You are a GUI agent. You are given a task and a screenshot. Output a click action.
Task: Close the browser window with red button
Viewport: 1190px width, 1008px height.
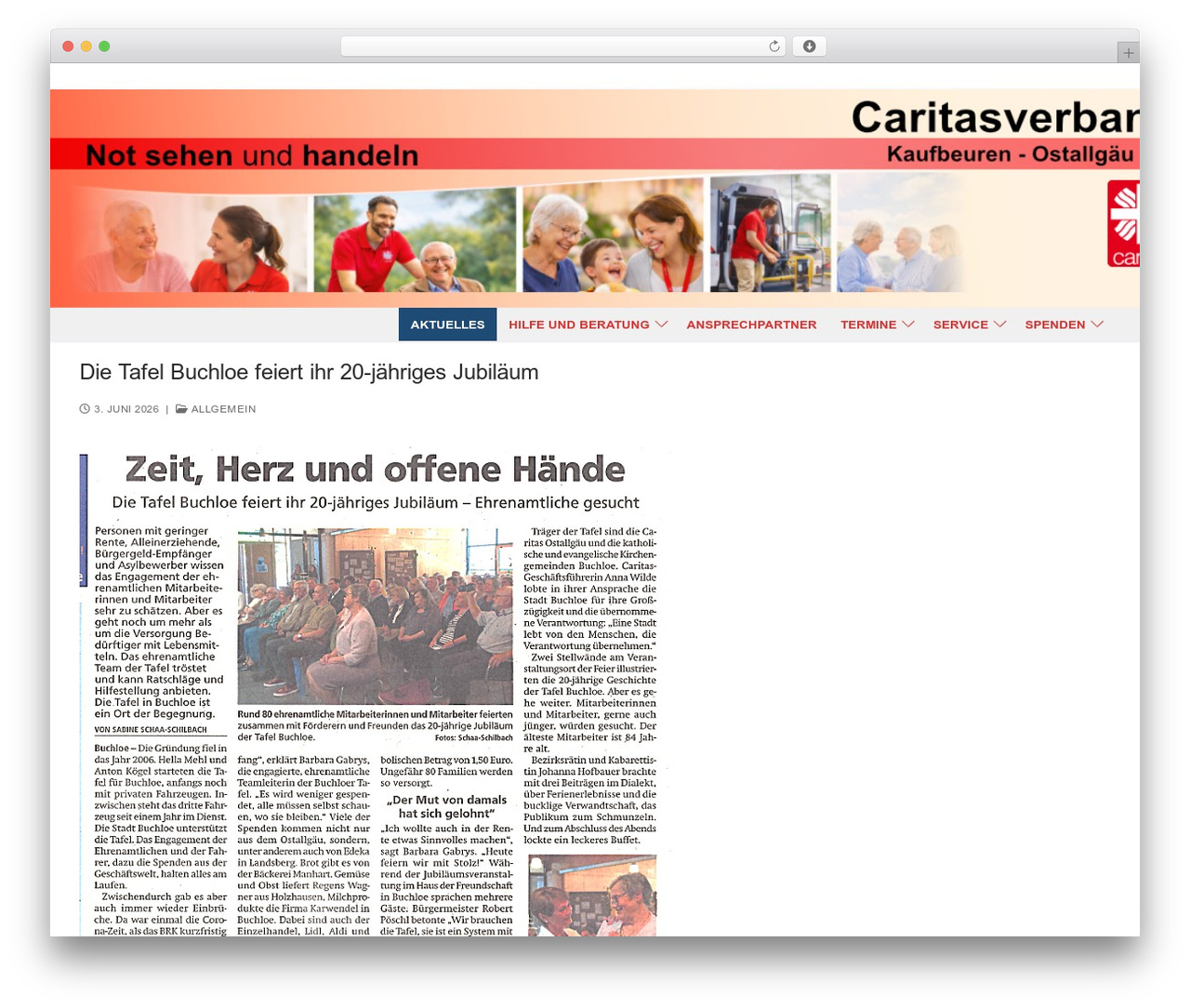pyautogui.click(x=68, y=46)
